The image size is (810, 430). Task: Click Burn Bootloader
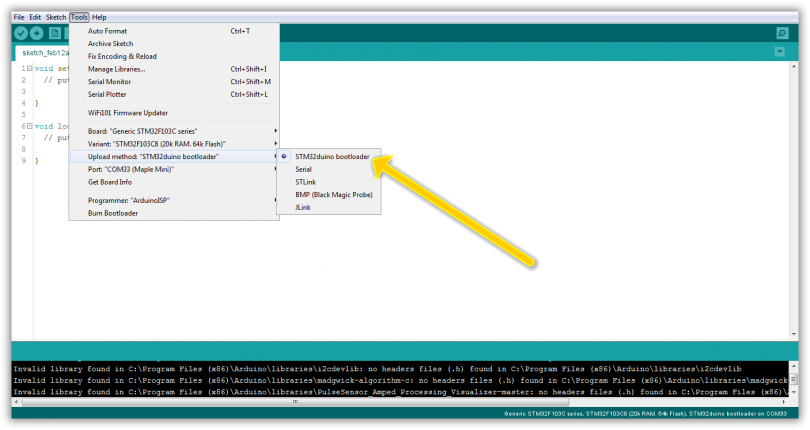point(113,213)
